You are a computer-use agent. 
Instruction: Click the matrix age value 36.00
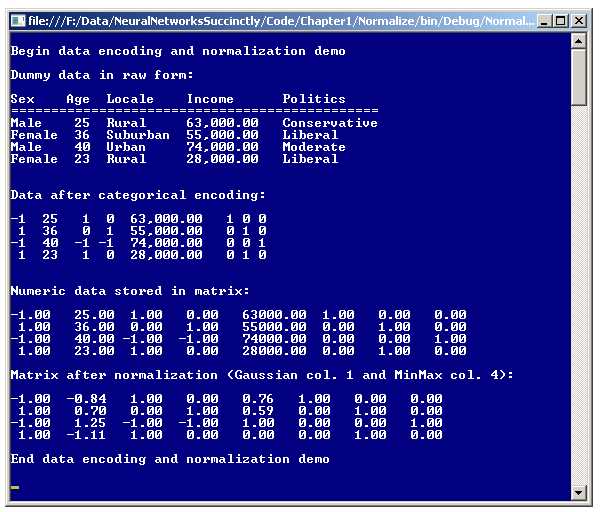tap(95, 327)
